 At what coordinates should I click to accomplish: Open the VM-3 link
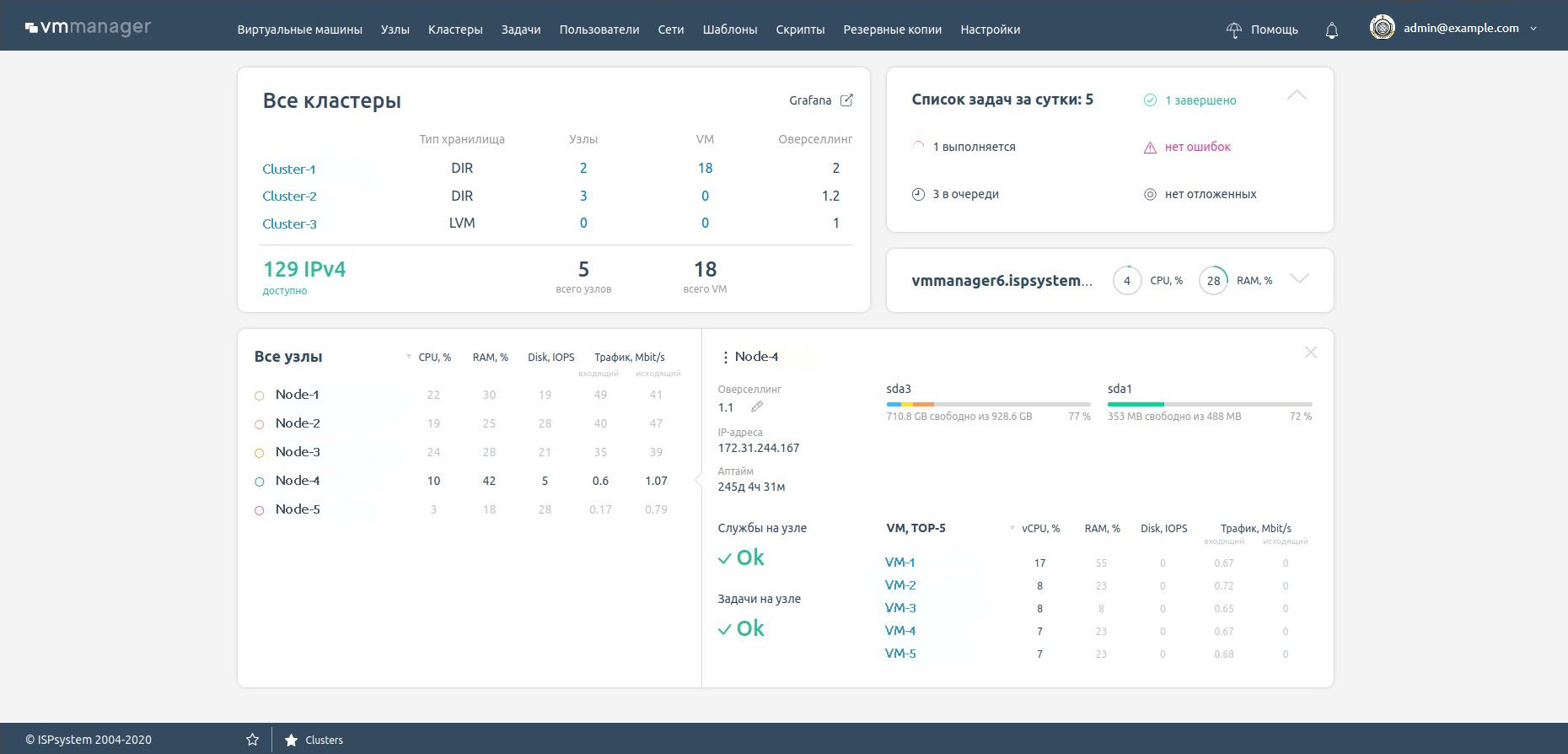click(900, 608)
